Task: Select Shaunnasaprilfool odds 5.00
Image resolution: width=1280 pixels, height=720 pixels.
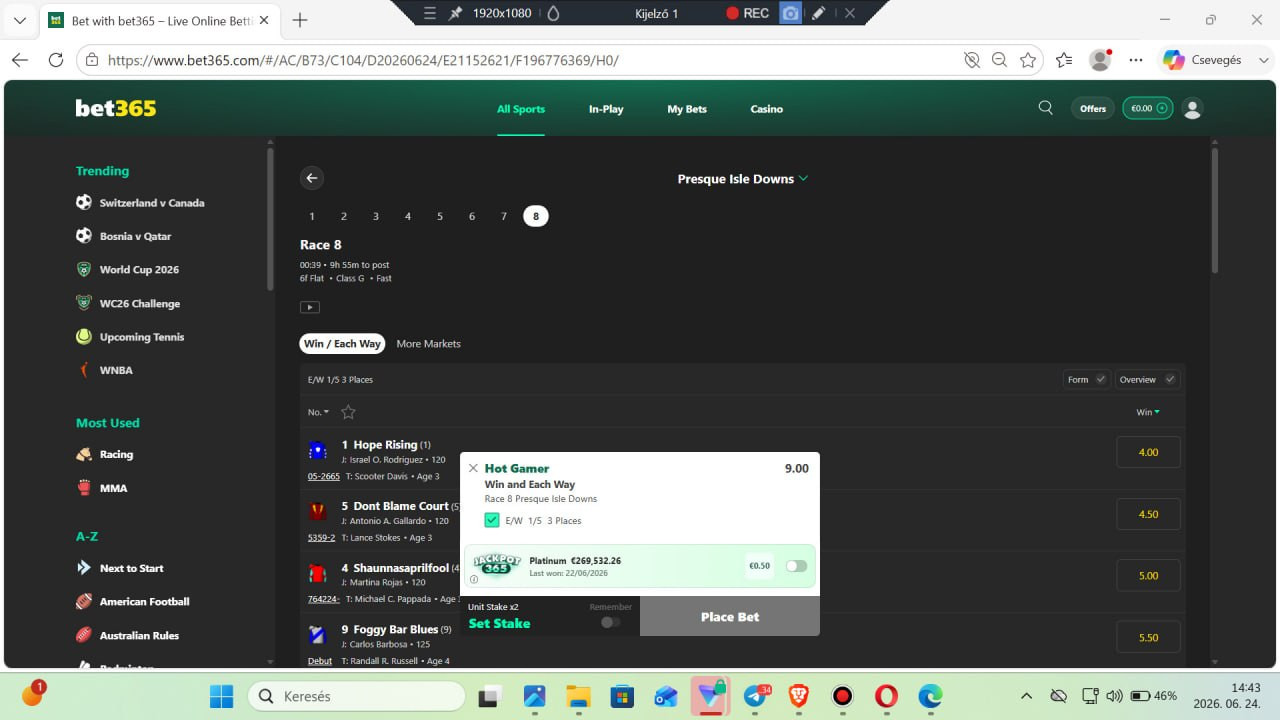Action: tap(1148, 576)
